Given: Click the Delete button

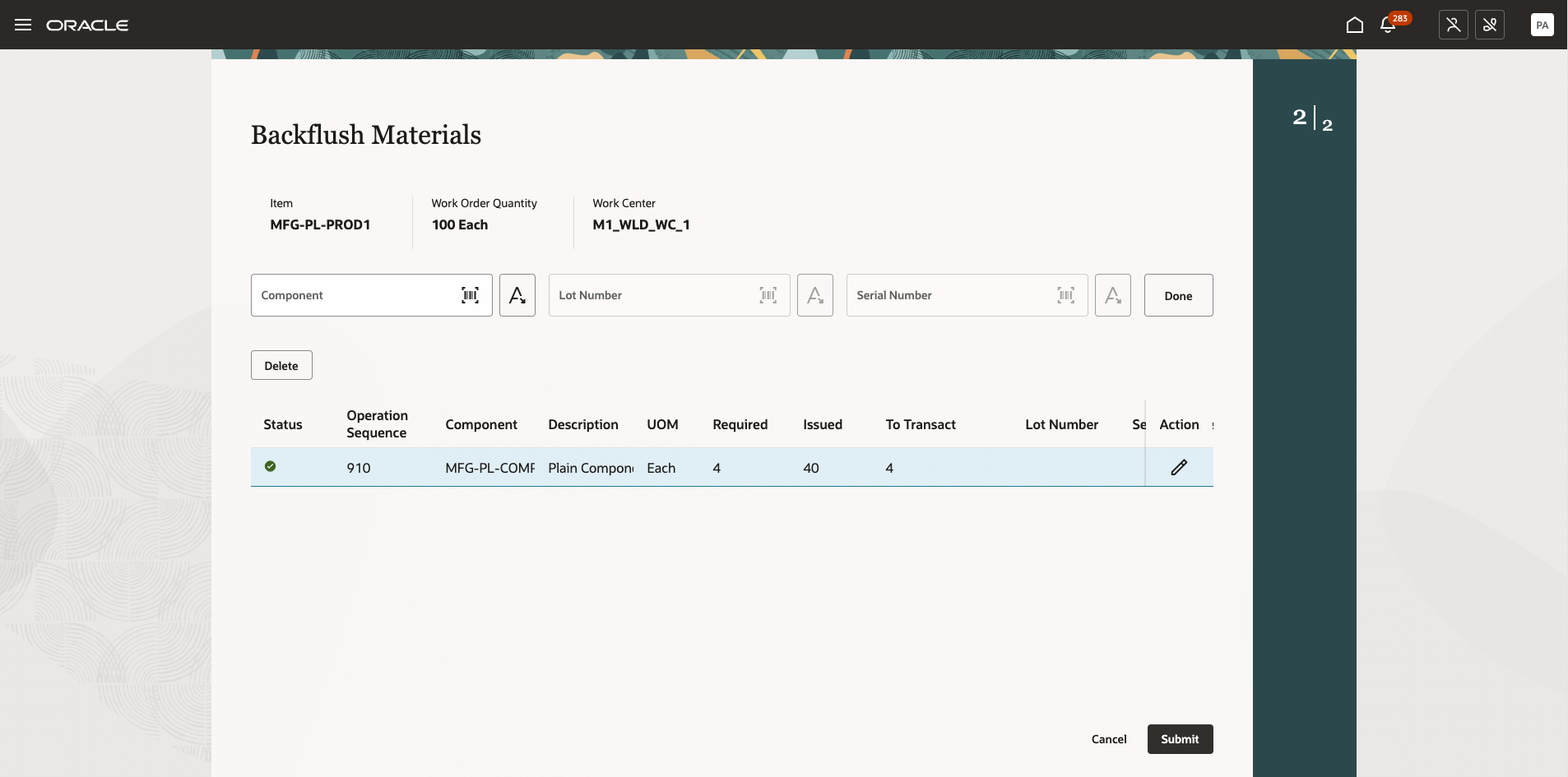Looking at the screenshot, I should (x=281, y=365).
